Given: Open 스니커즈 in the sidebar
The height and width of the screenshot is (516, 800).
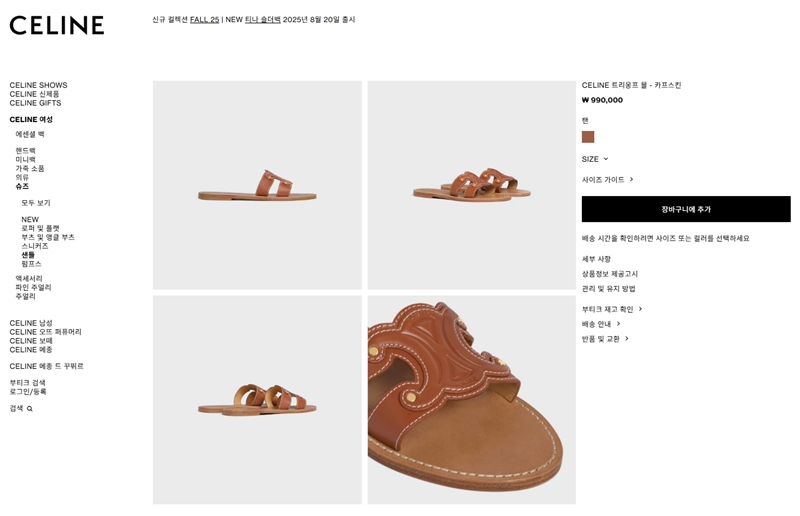Looking at the screenshot, I should click(34, 246).
